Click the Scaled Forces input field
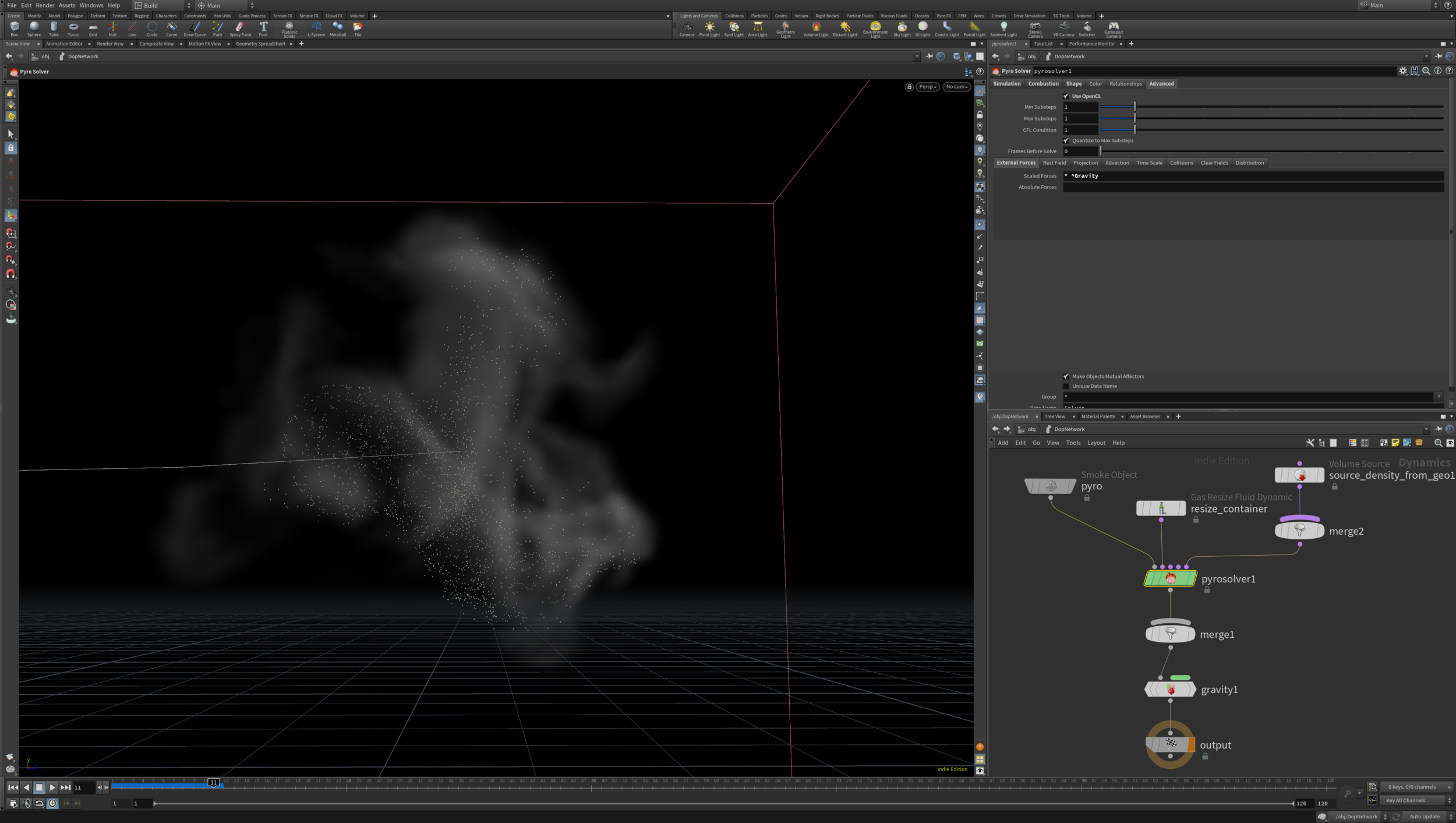Viewport: 1456px width, 823px height. [1252, 176]
